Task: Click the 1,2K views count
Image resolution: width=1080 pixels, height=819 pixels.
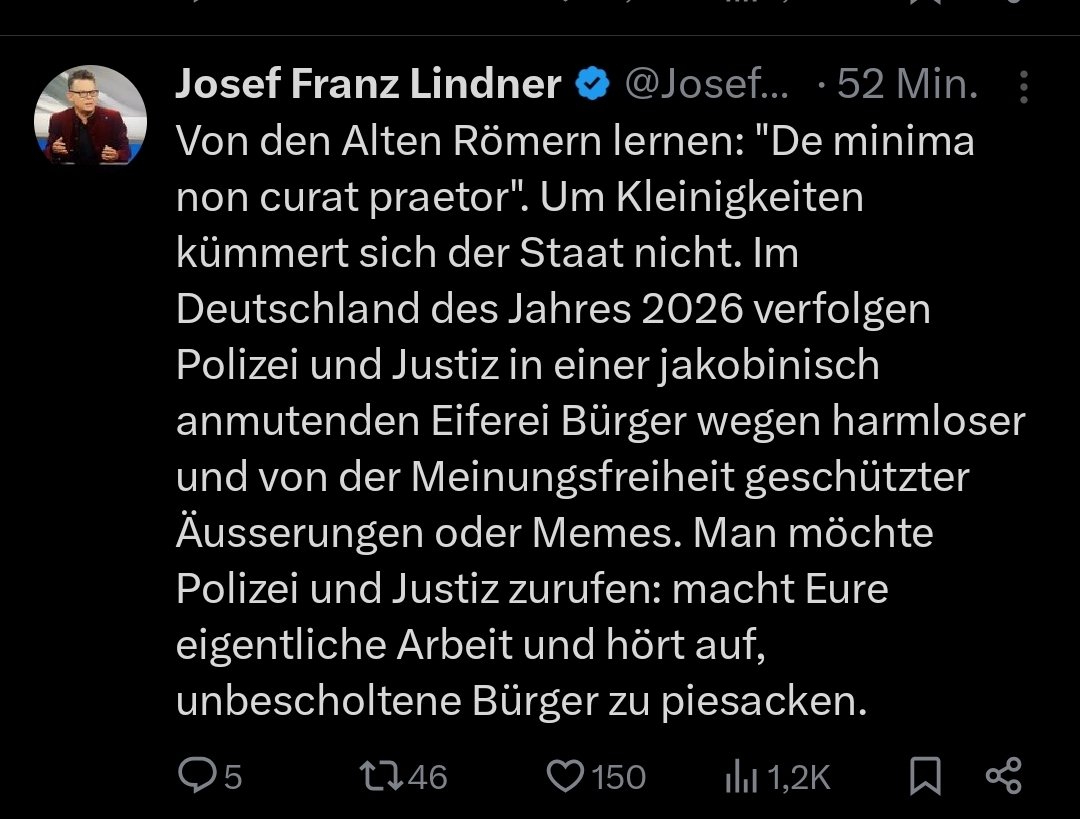Action: coord(798,777)
